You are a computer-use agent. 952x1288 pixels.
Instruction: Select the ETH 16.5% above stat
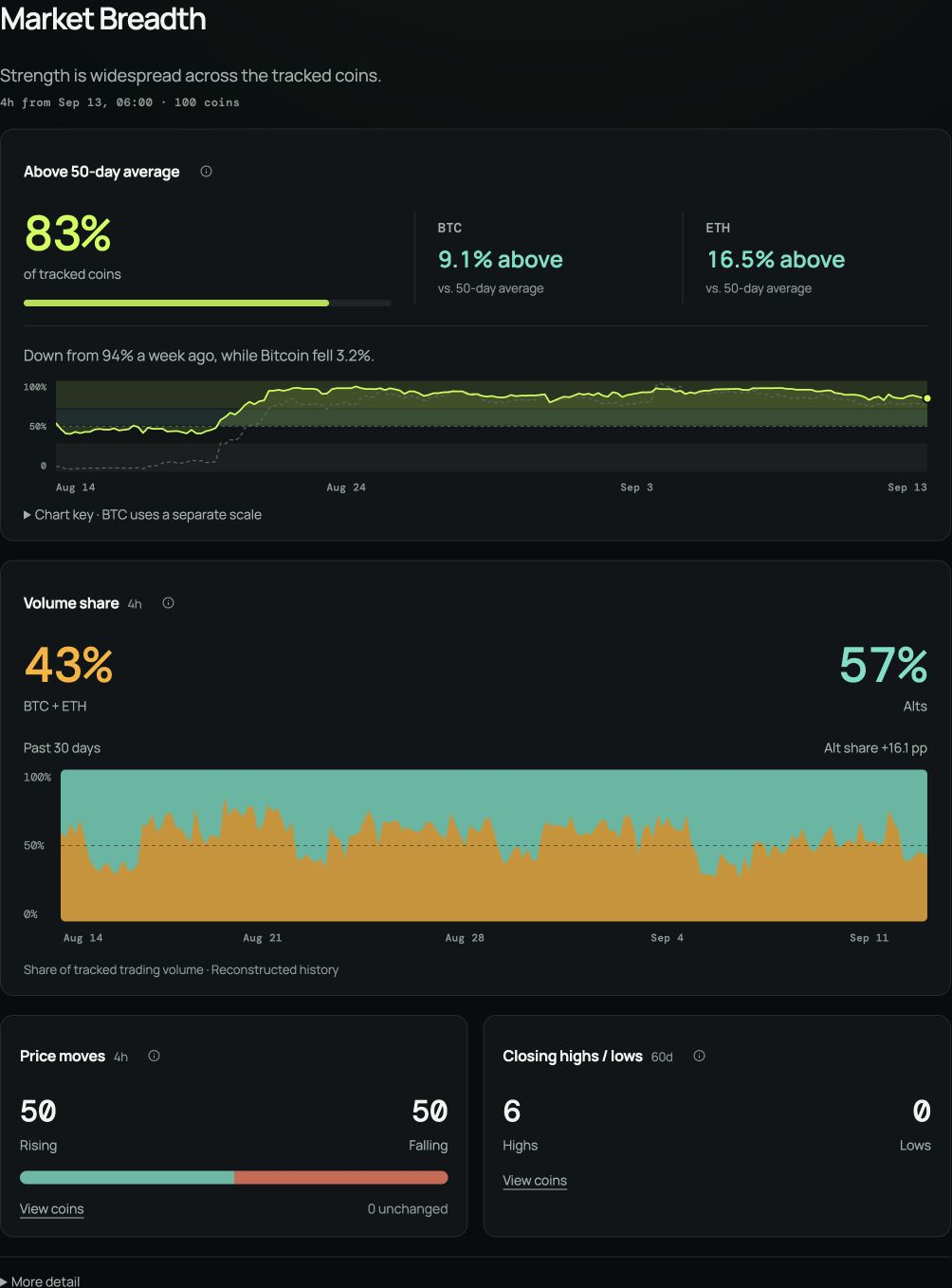pyautogui.click(x=776, y=260)
